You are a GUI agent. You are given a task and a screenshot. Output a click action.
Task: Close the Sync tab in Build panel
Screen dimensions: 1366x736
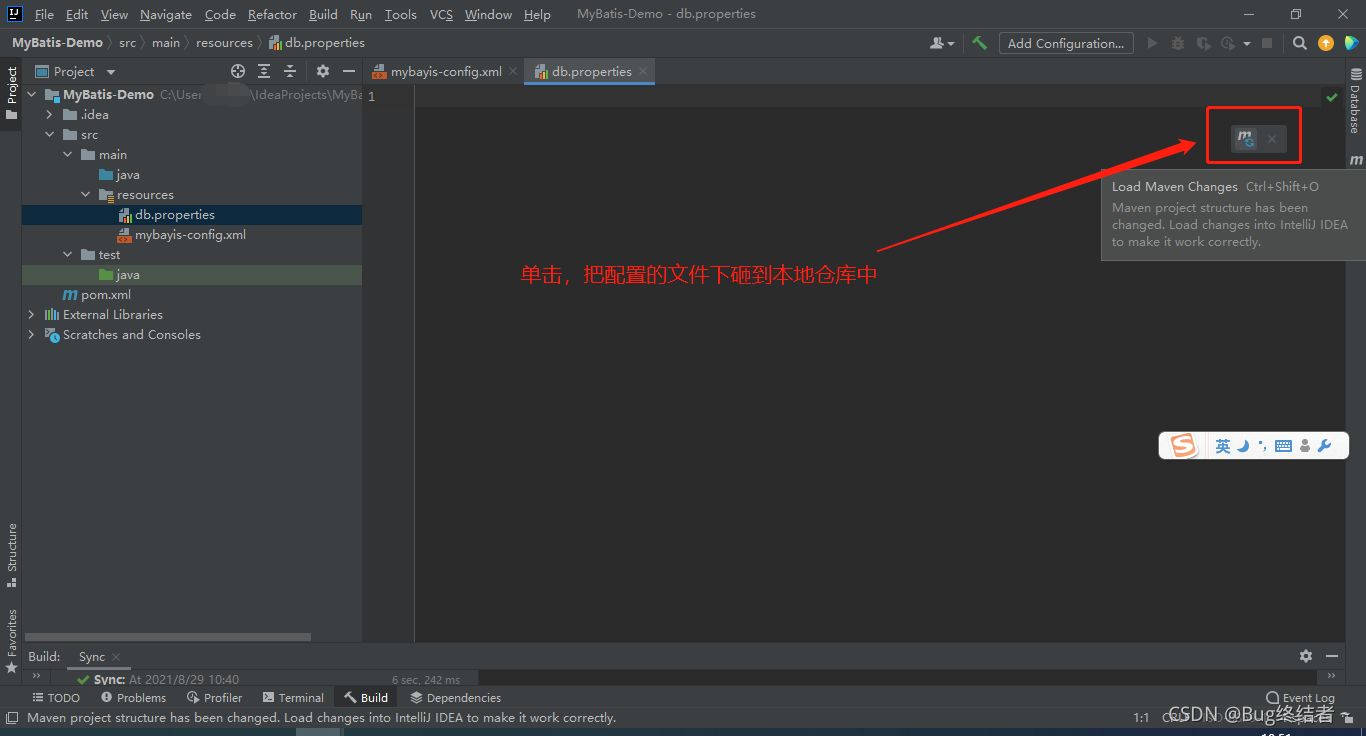click(x=116, y=657)
